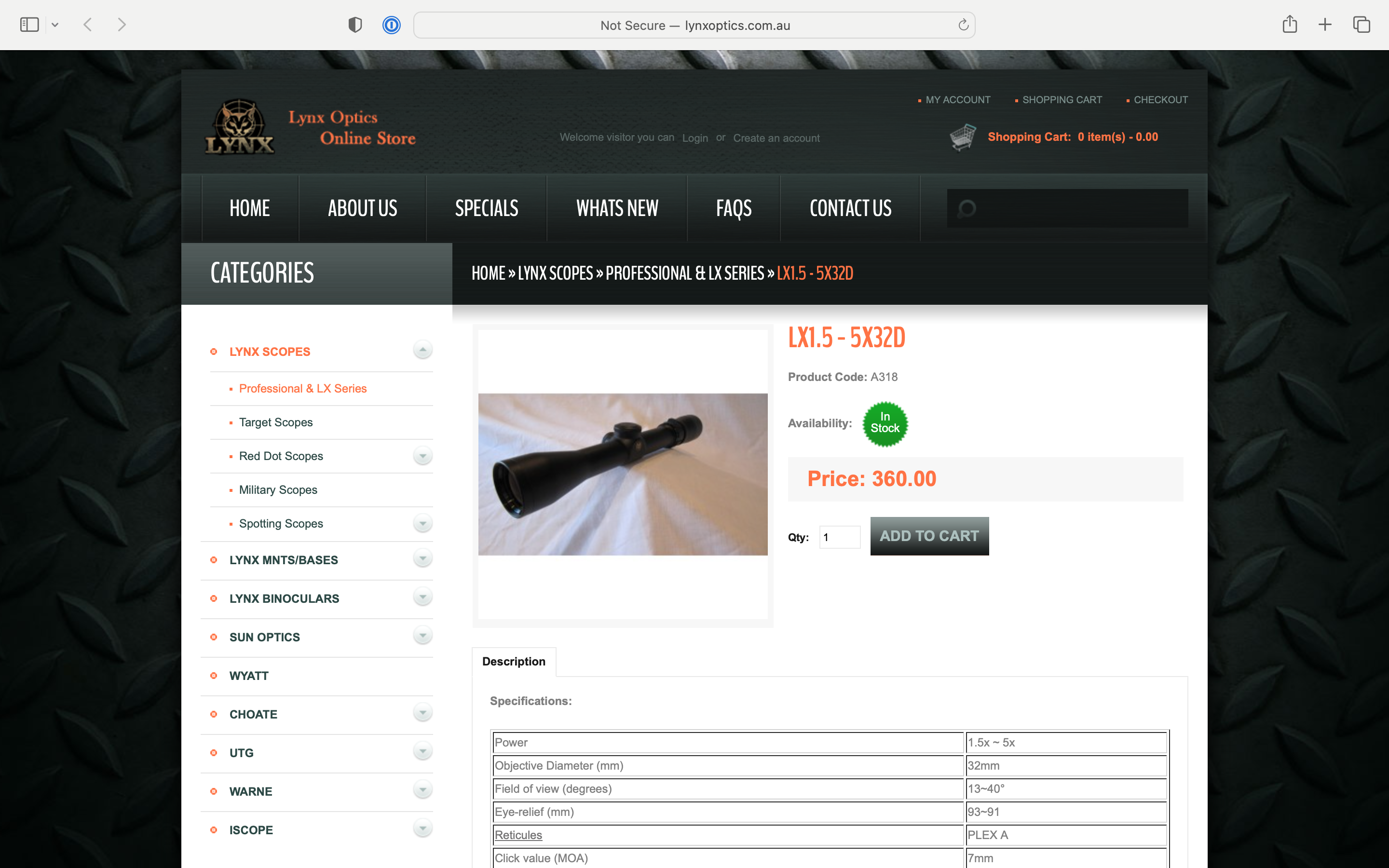Expand the LYNX BINOCULARS arrow

click(x=422, y=597)
